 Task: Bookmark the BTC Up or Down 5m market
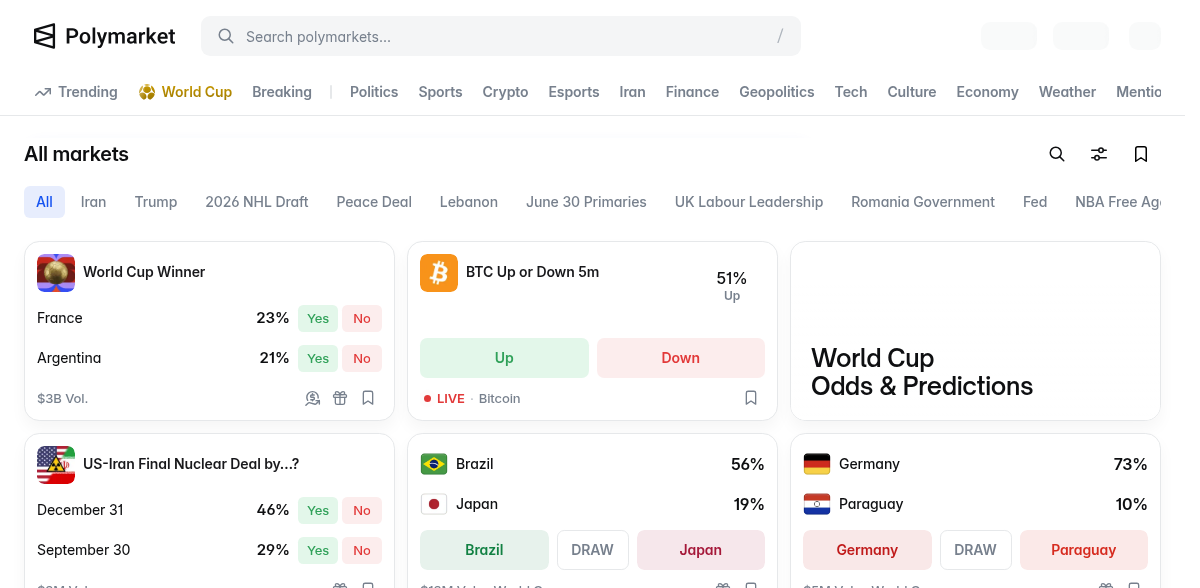[x=751, y=398]
